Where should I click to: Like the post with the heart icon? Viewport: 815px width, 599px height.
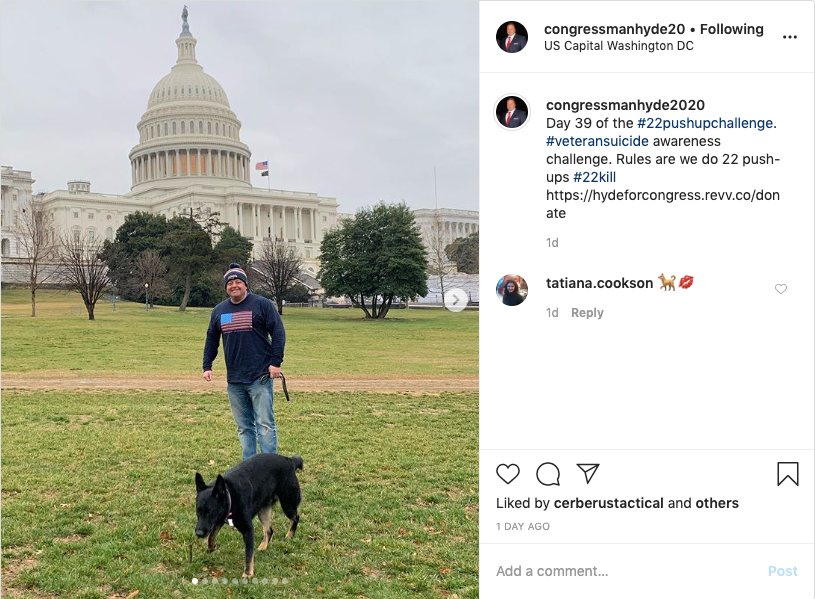(508, 474)
